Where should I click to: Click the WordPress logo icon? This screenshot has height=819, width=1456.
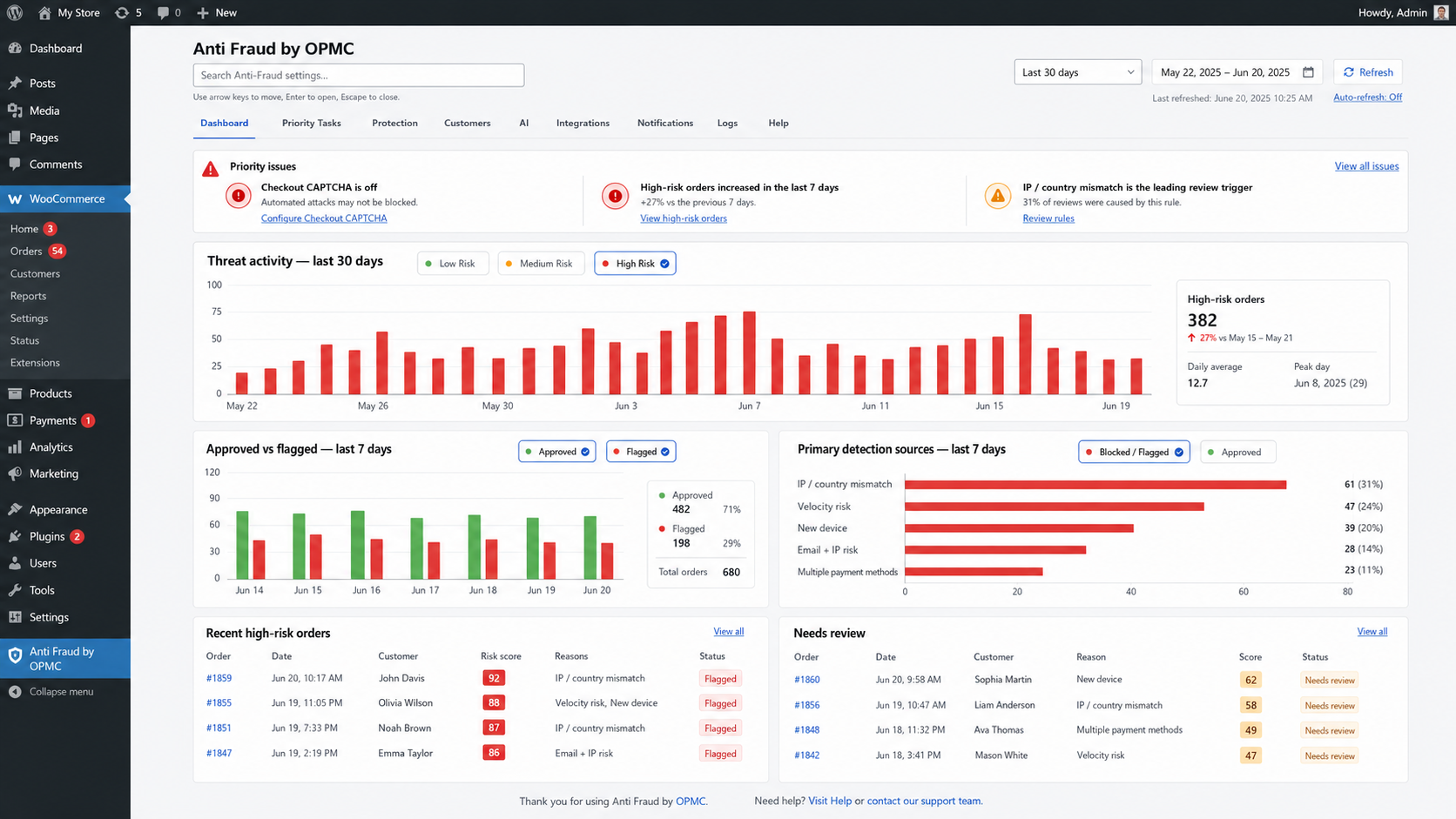click(15, 12)
